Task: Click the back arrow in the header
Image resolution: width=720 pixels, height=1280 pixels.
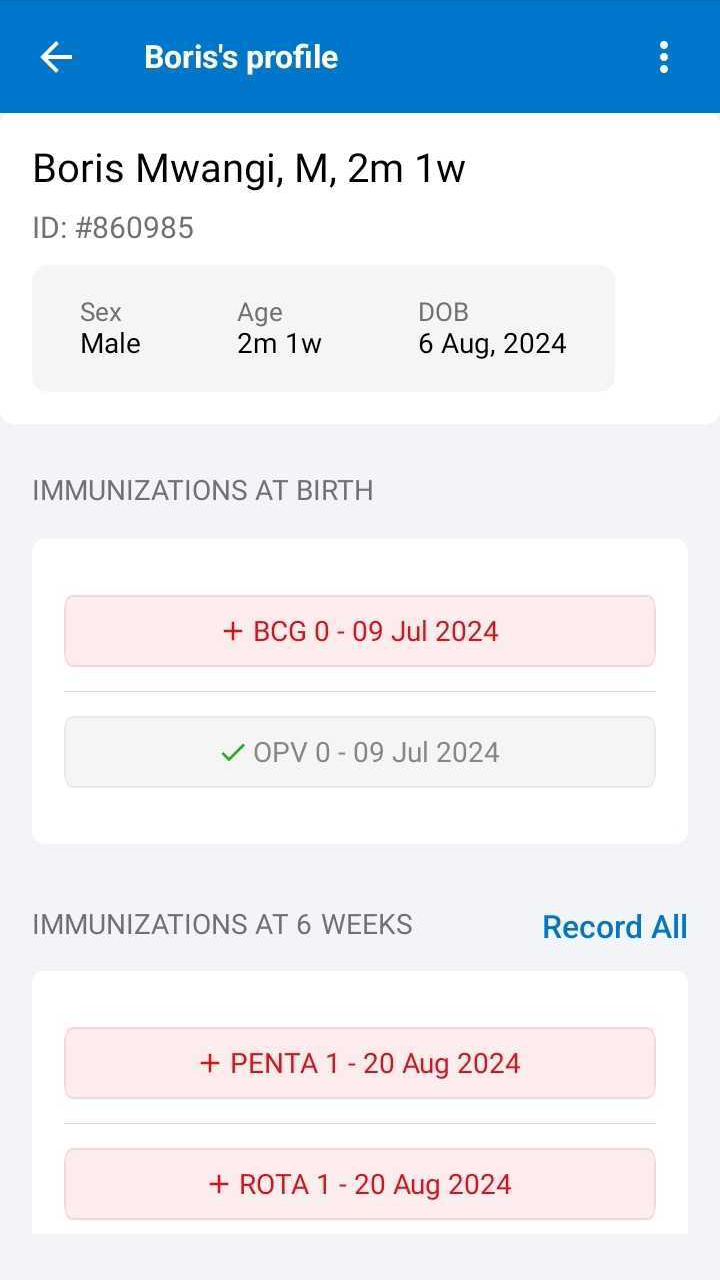Action: (56, 57)
